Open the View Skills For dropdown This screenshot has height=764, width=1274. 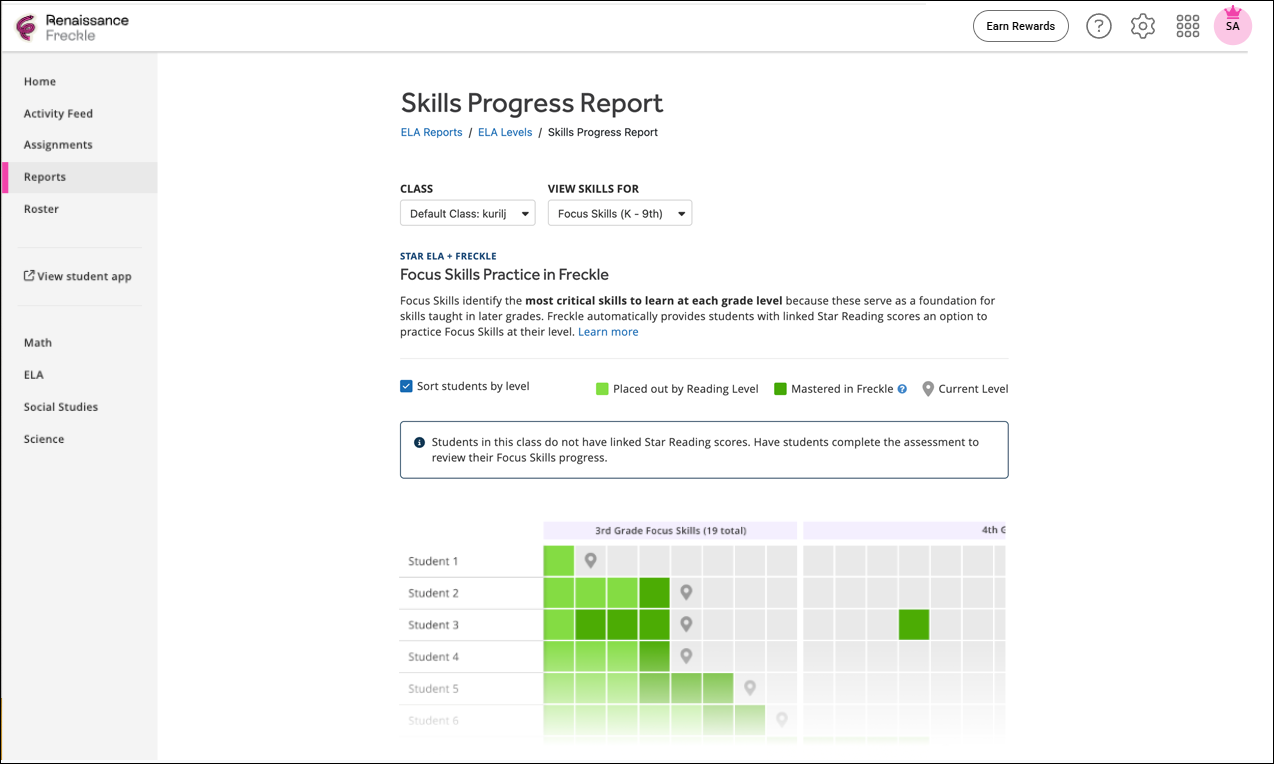(619, 213)
